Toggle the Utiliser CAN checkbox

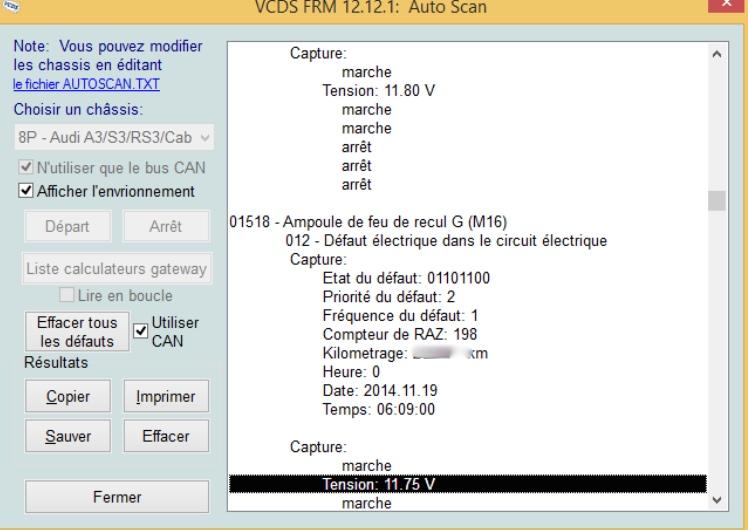140,331
